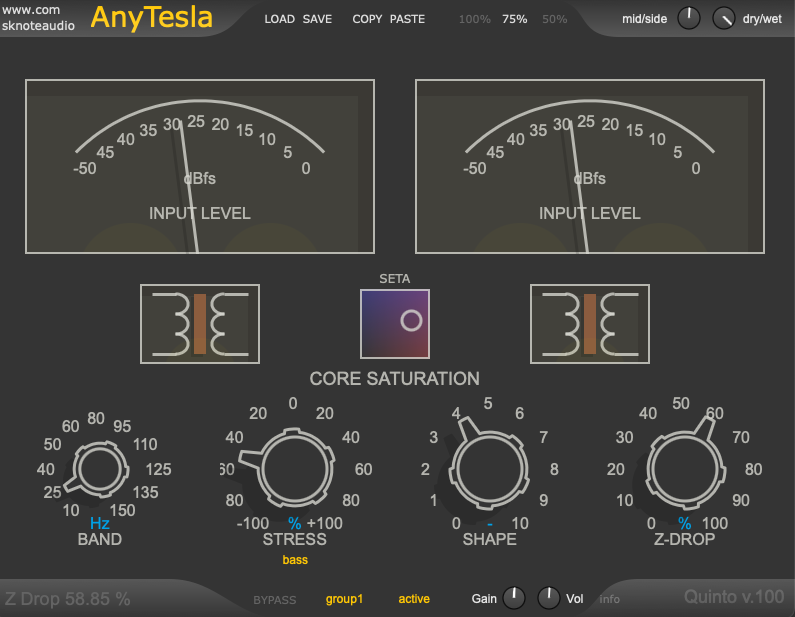Image resolution: width=795 pixels, height=617 pixels.
Task: Paste settings with PASTE
Action: pyautogui.click(x=407, y=19)
